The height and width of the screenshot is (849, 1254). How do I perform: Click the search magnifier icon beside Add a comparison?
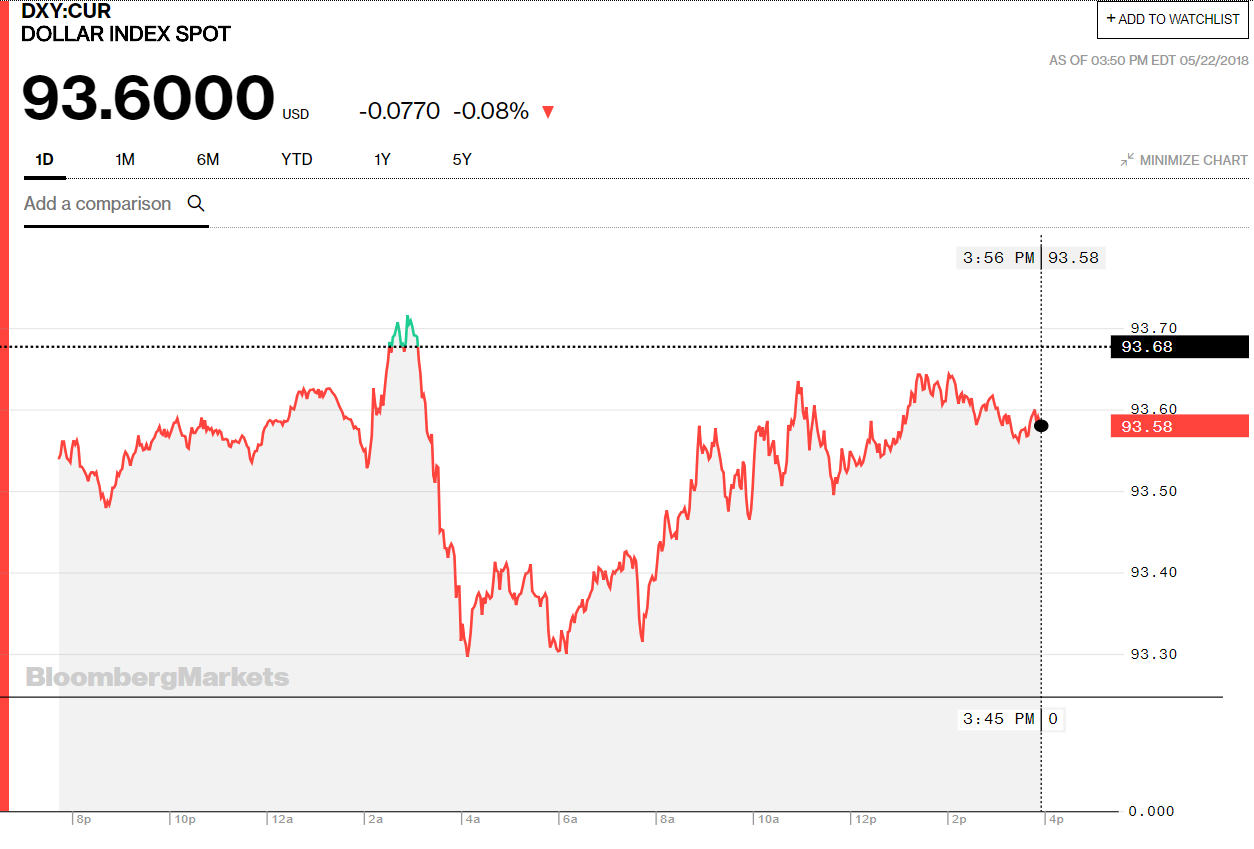coord(196,203)
